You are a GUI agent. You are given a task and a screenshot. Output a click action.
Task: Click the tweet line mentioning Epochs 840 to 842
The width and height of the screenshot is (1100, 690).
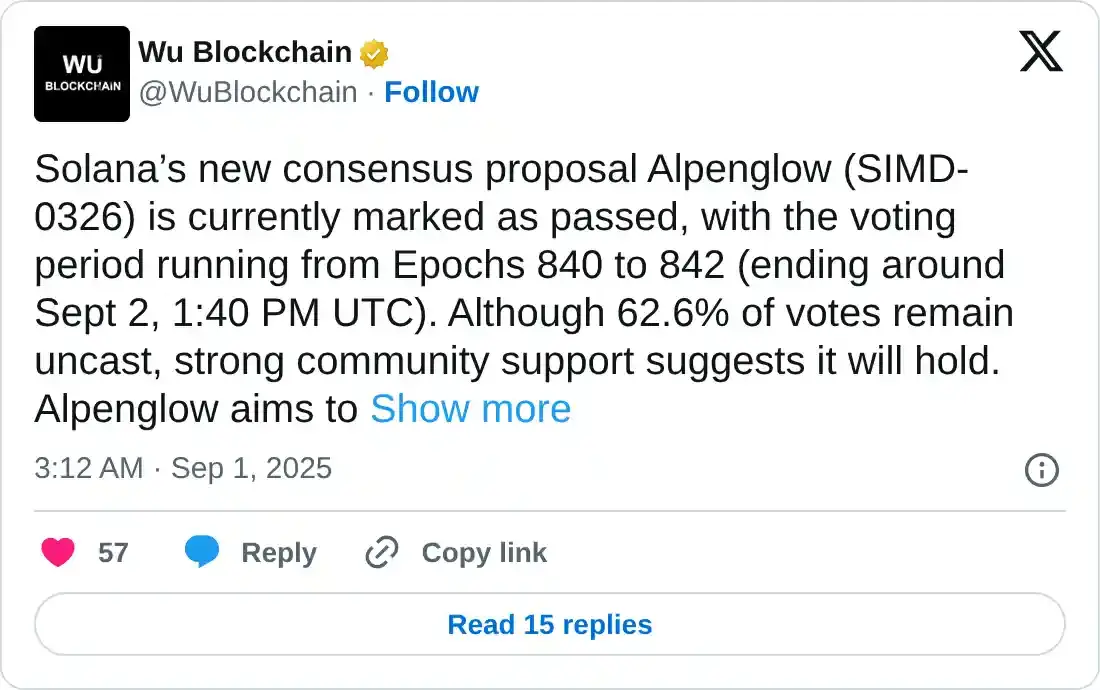[519, 265]
